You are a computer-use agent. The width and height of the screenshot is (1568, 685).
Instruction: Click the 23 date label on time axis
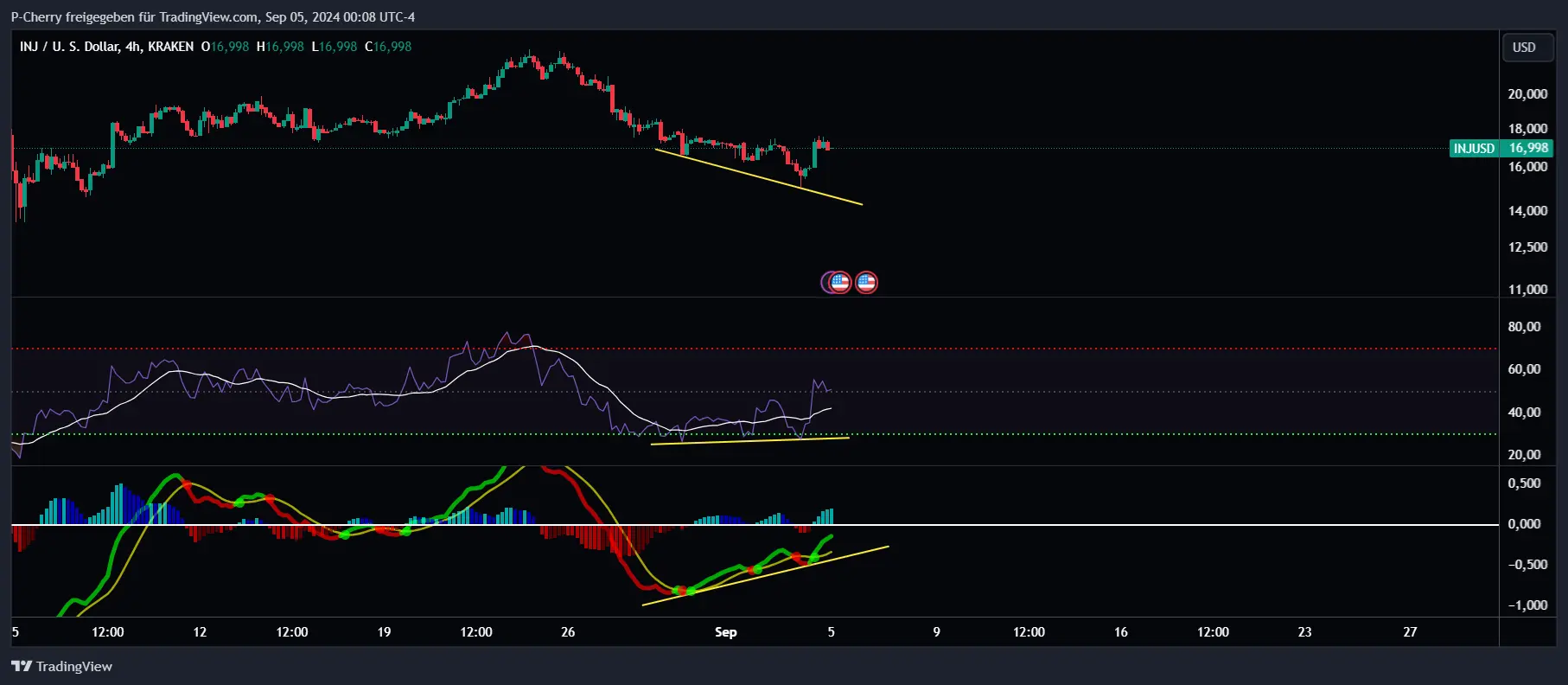[1304, 632]
